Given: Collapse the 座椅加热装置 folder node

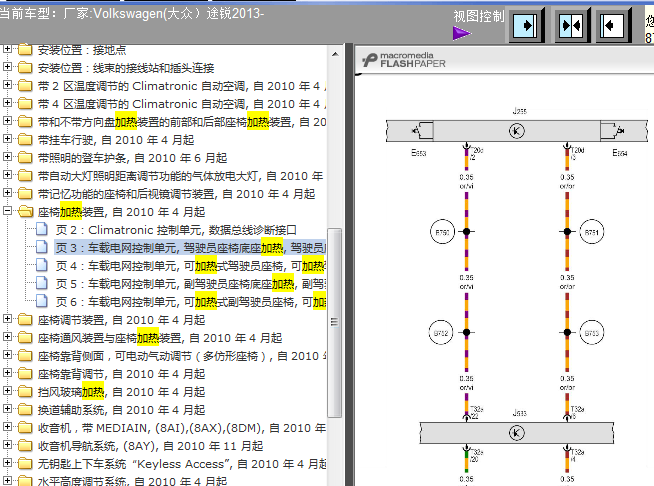Looking at the screenshot, I should [x=7, y=211].
